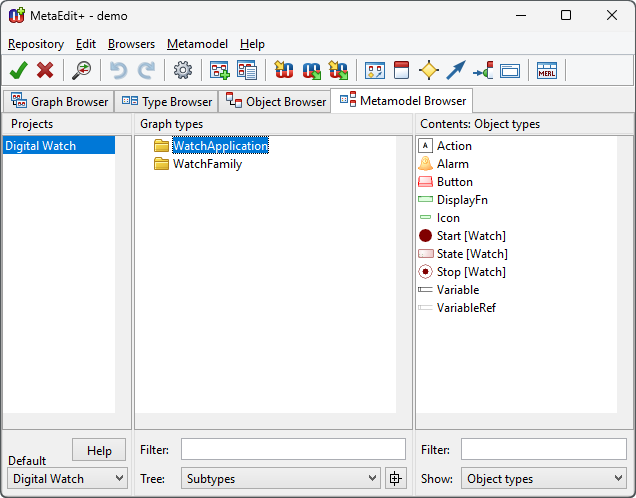636x498 pixels.
Task: Select the Action object type
Action: (454, 146)
